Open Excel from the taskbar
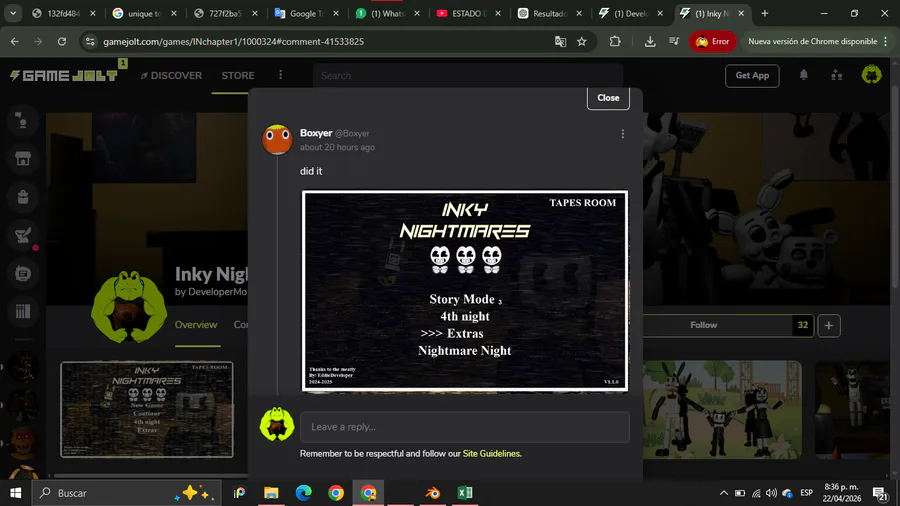Viewport: 900px width, 506px height. [465, 493]
